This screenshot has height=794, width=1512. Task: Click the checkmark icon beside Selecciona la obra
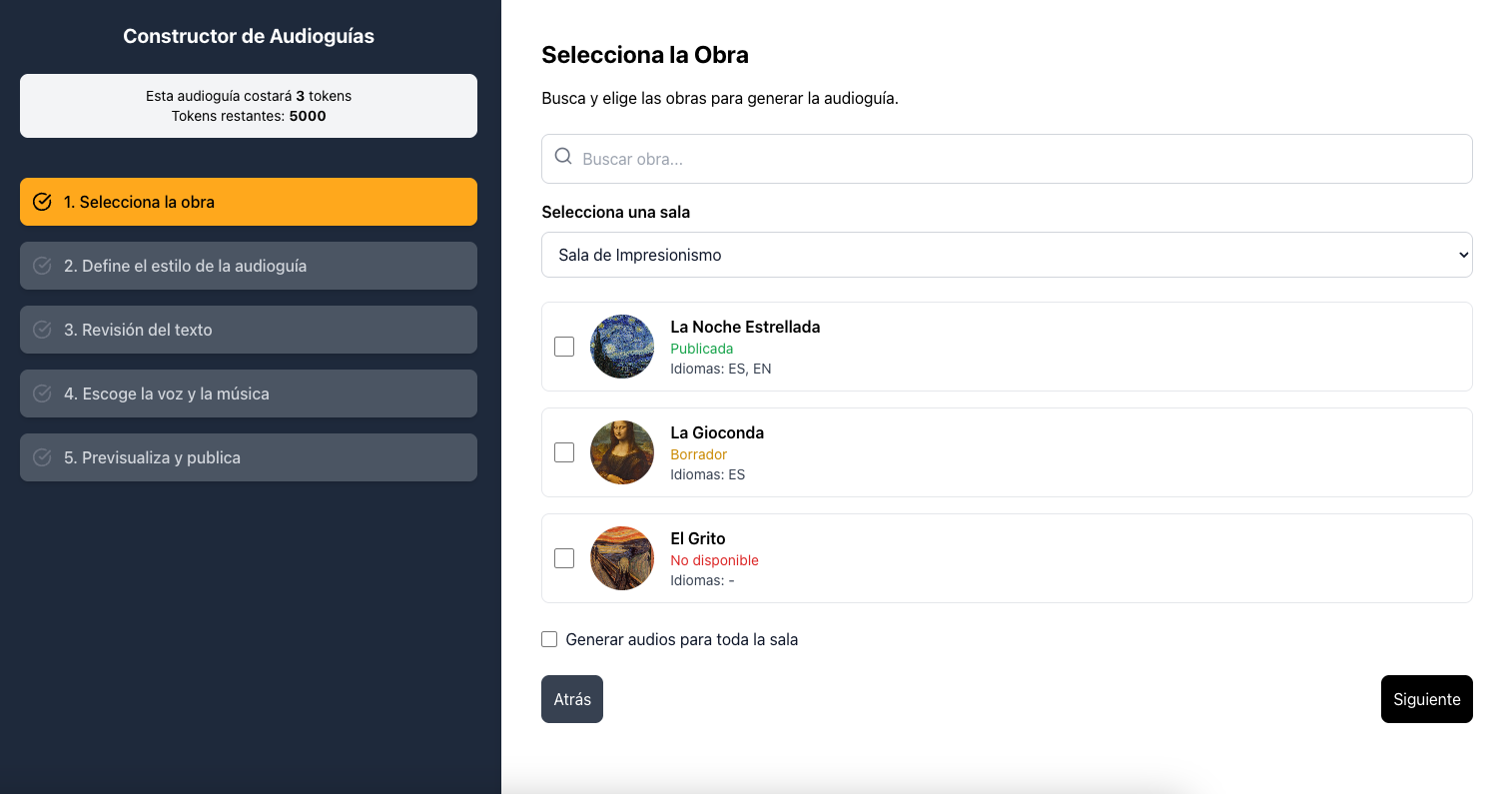coord(42,202)
